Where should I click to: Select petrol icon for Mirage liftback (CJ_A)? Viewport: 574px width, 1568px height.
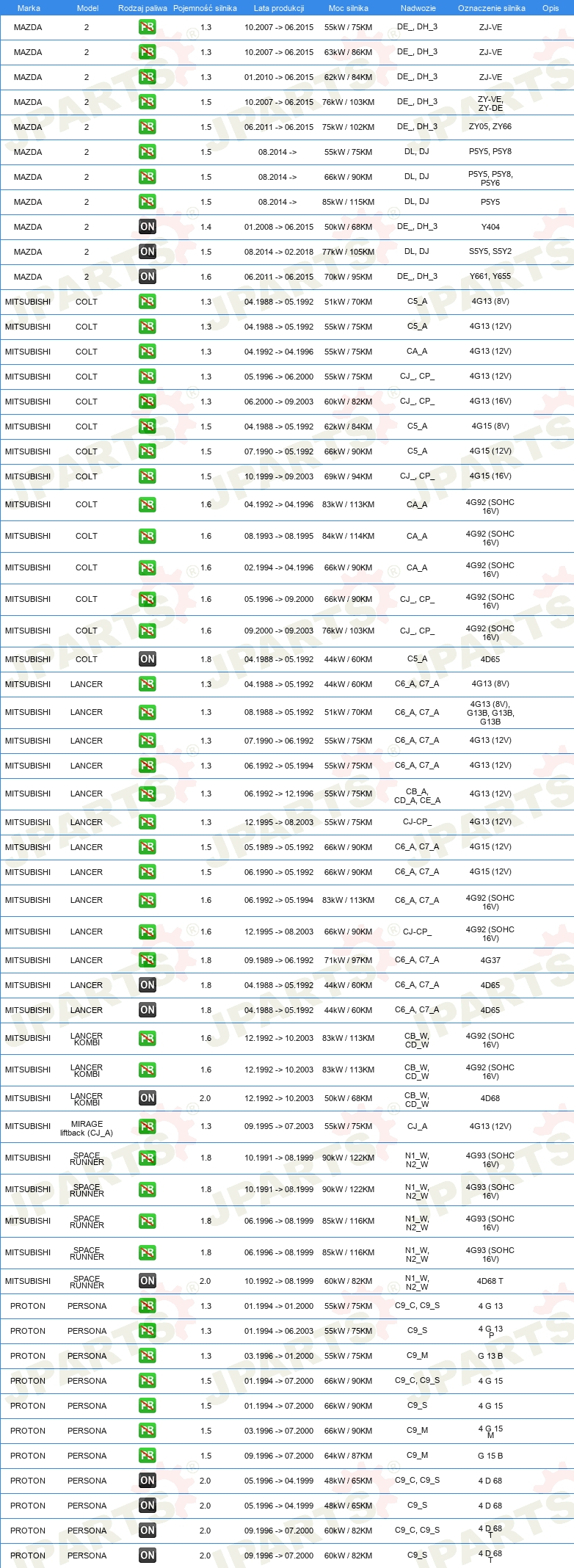(x=148, y=1127)
